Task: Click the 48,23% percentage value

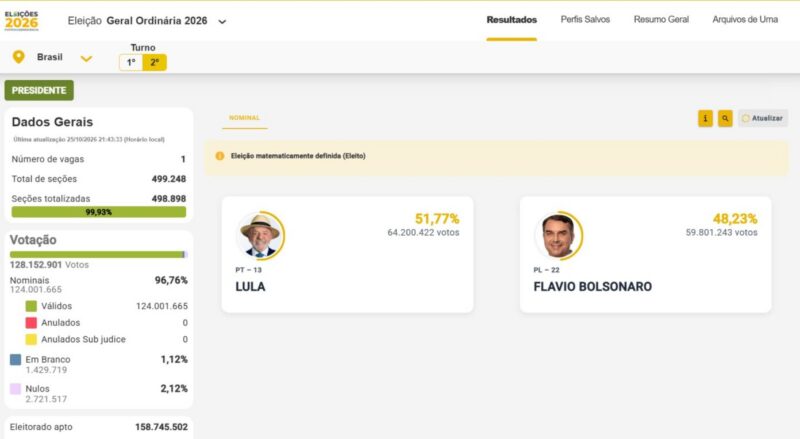Action: [735, 219]
